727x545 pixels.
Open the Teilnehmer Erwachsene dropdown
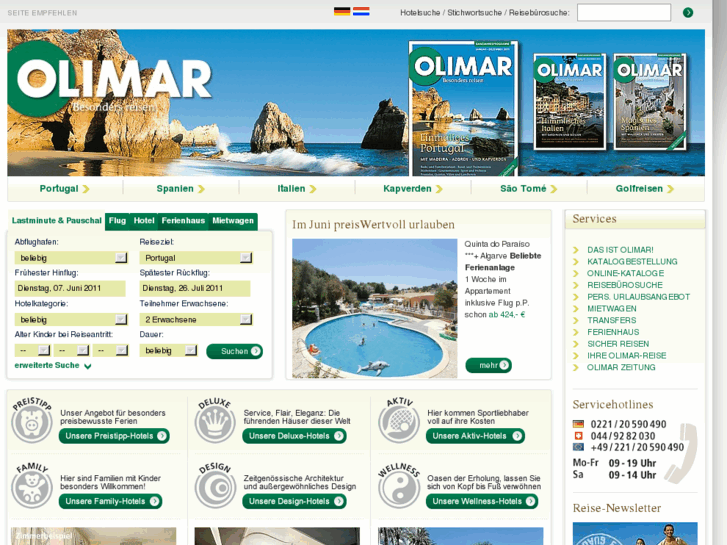(196, 320)
